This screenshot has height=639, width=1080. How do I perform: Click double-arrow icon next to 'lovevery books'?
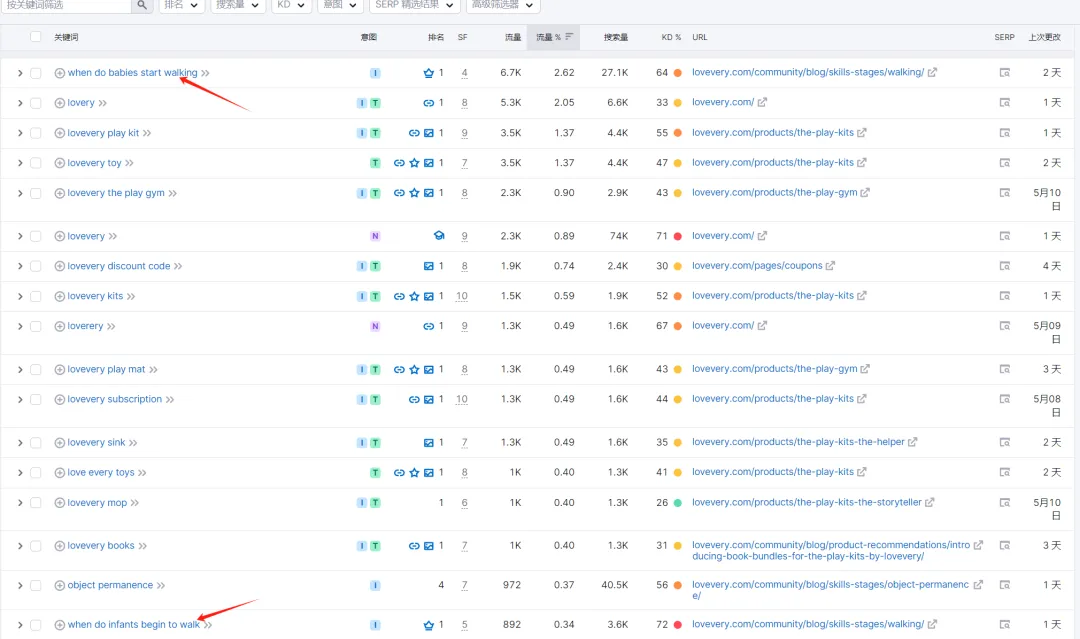point(143,546)
